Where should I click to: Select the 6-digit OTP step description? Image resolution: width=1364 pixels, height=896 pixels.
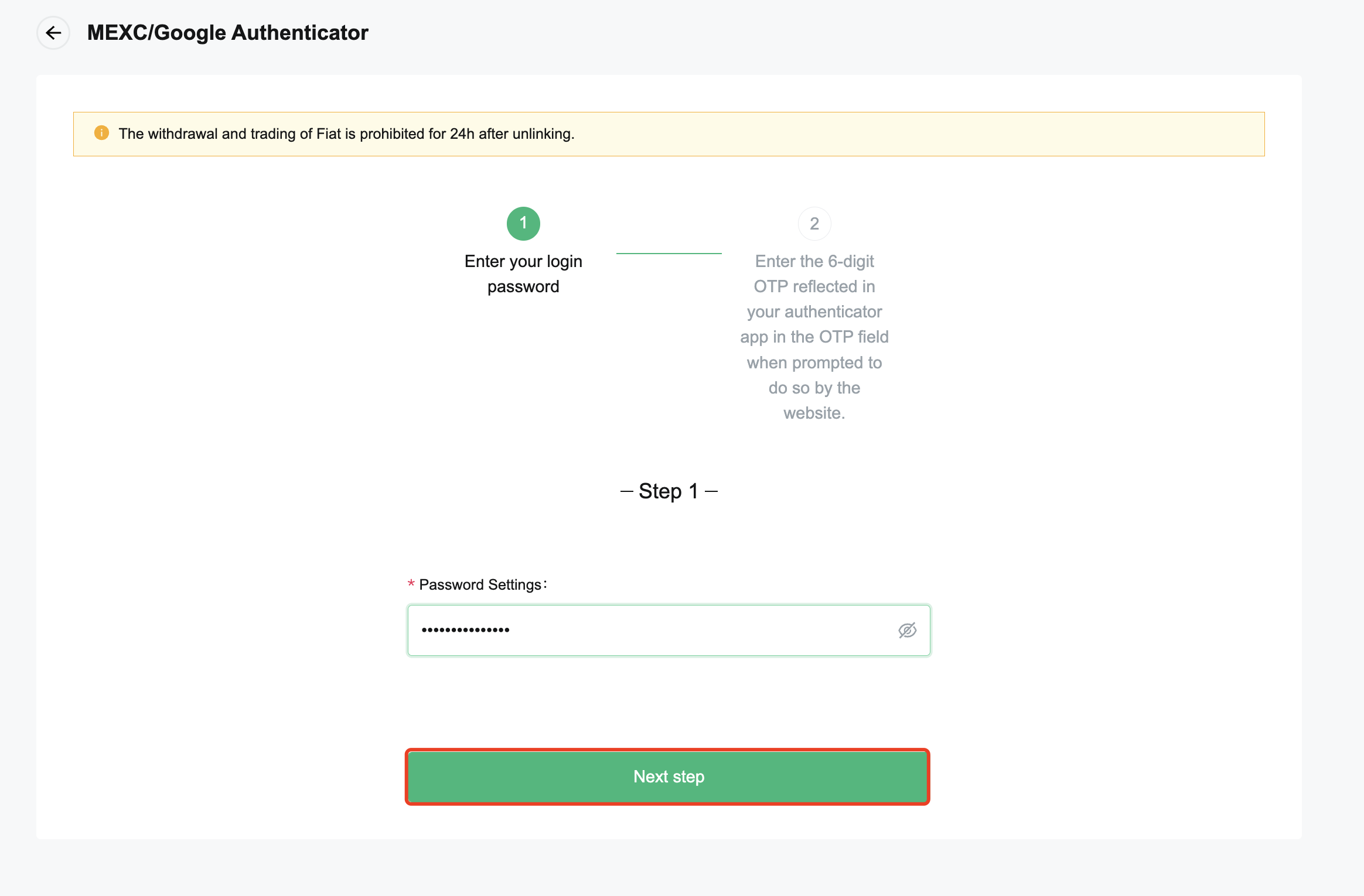tap(814, 337)
